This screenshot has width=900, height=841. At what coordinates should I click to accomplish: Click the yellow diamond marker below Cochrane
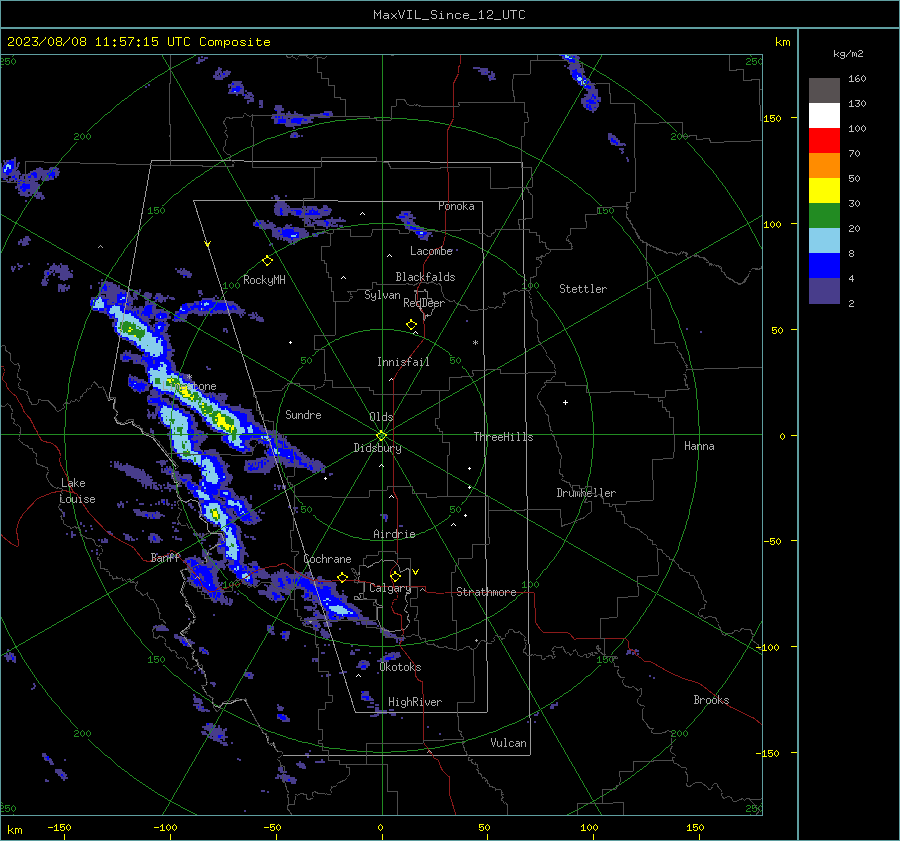tap(342, 577)
